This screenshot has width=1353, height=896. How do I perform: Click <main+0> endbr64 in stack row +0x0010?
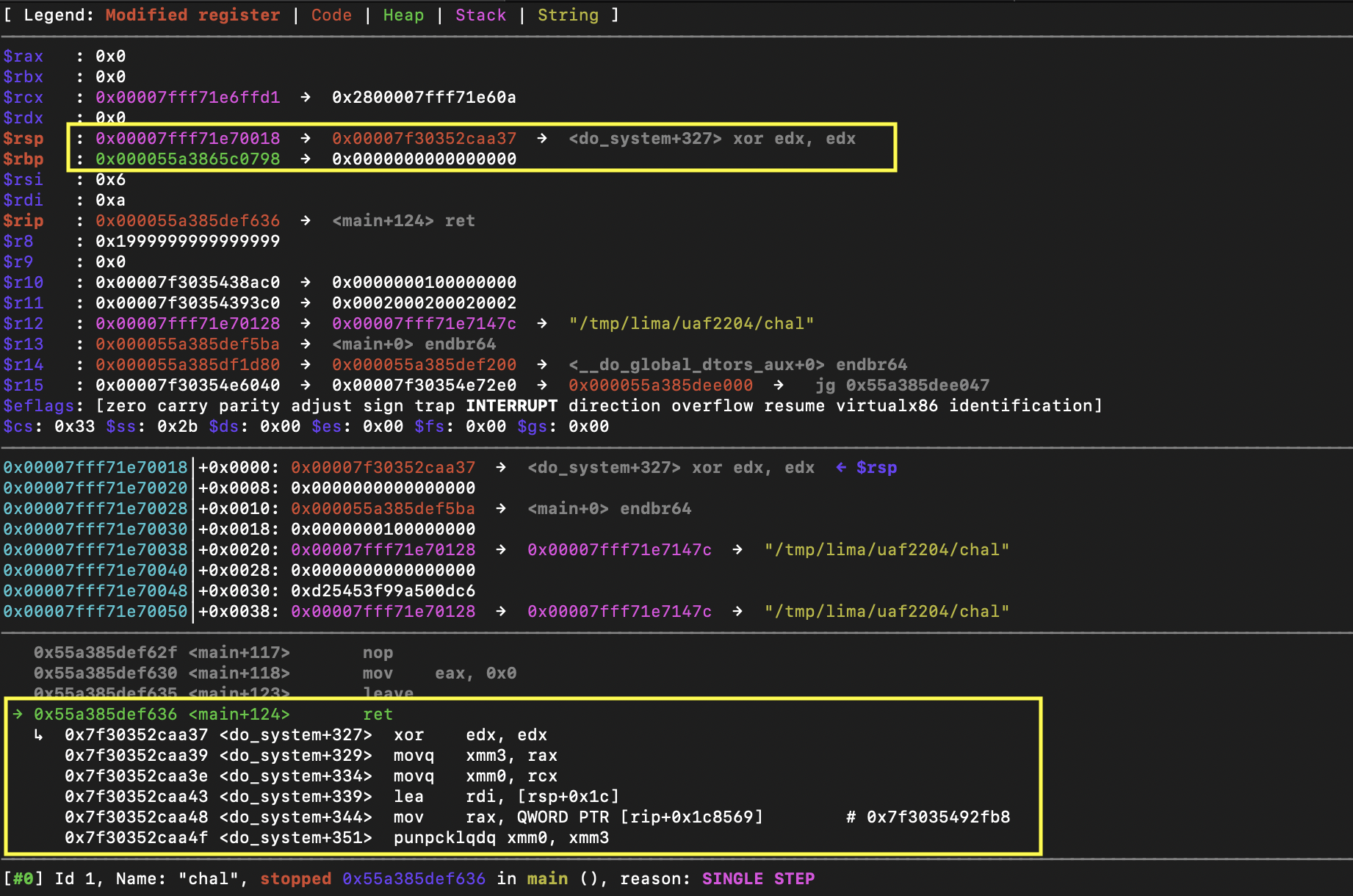[x=609, y=509]
